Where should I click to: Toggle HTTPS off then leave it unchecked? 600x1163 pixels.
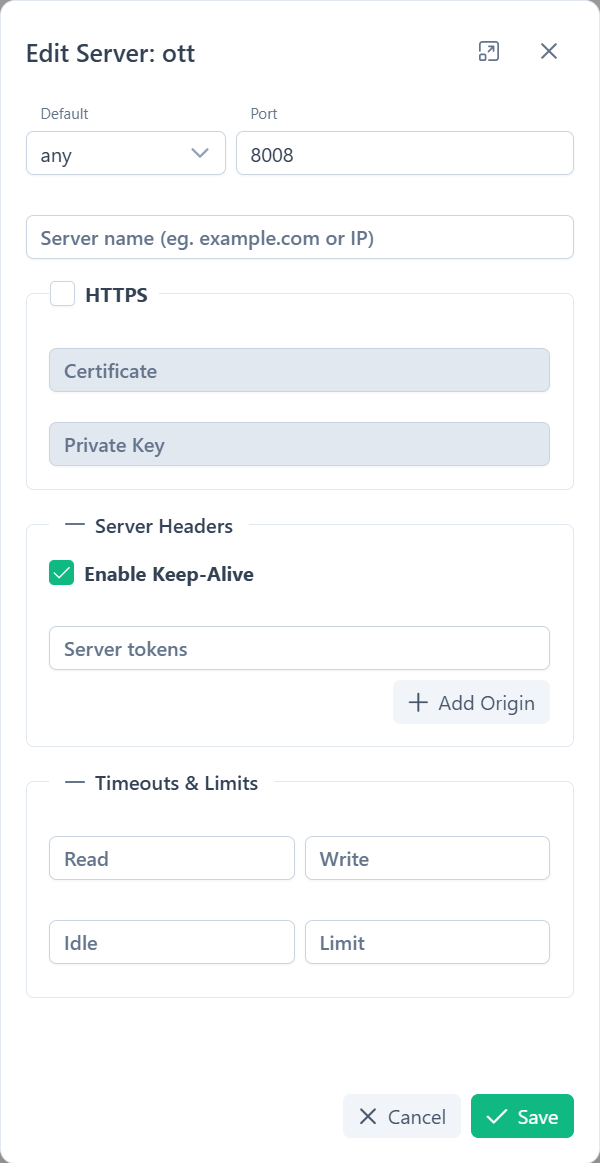point(62,293)
